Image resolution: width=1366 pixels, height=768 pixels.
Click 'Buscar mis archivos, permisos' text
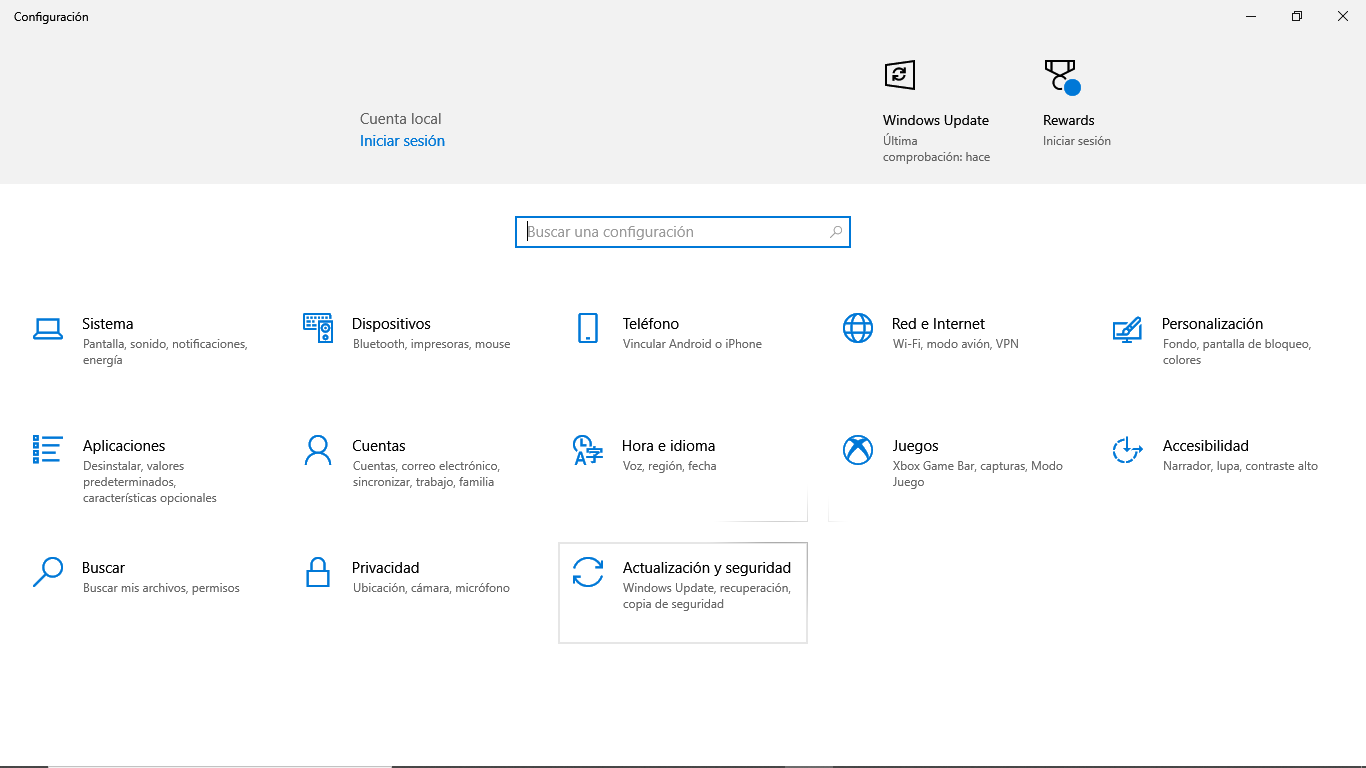point(161,588)
